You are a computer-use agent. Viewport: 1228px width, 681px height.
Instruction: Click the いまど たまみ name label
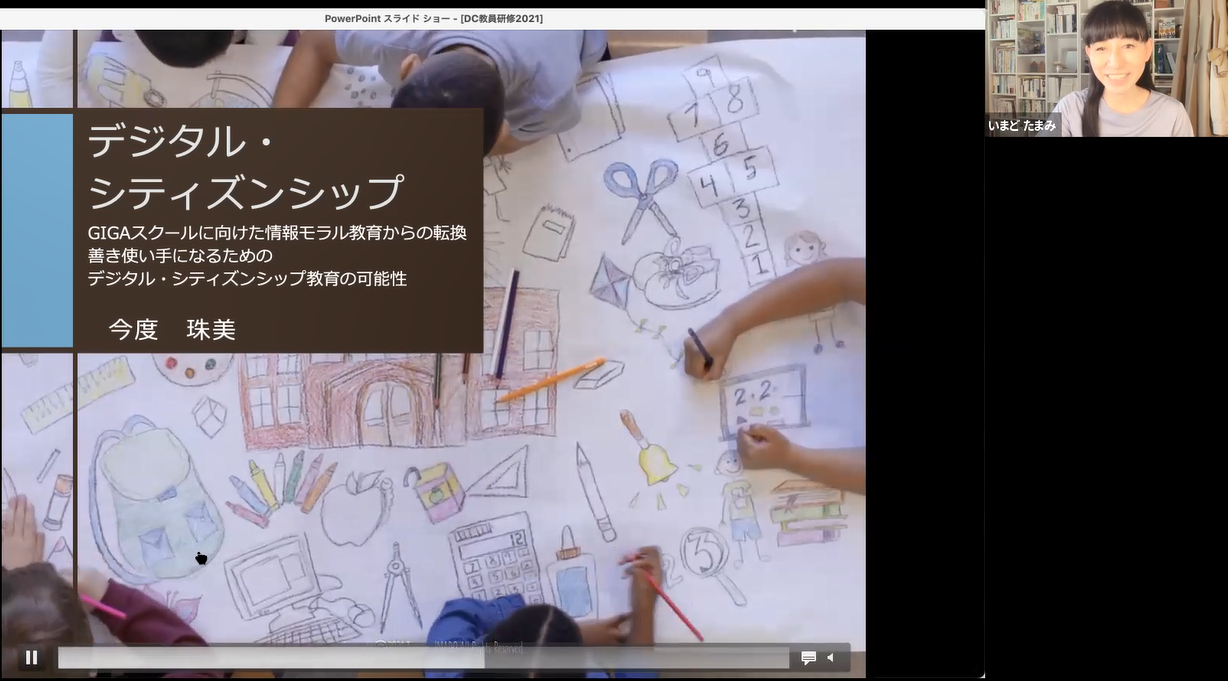(x=1022, y=125)
